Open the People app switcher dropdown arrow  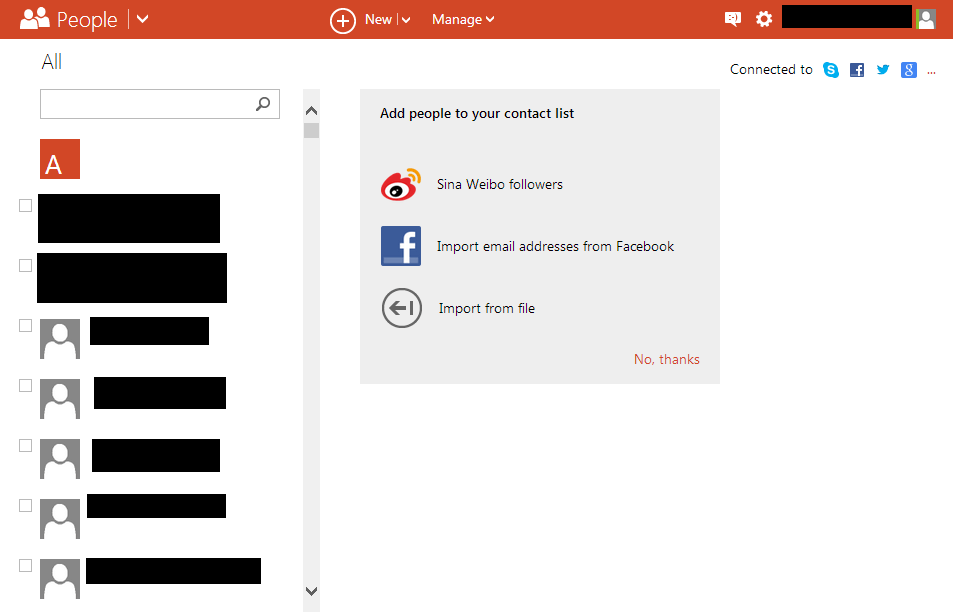142,19
